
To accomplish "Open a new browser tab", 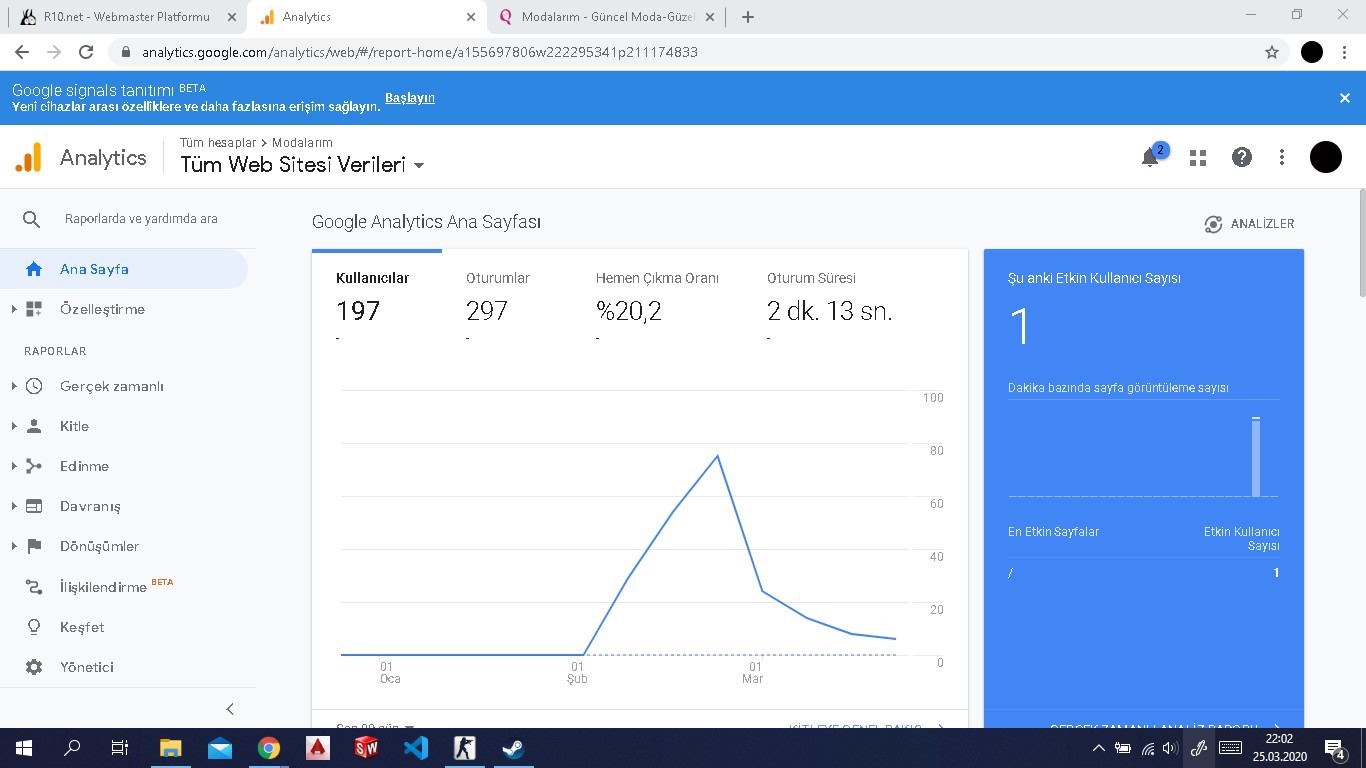I will [748, 17].
